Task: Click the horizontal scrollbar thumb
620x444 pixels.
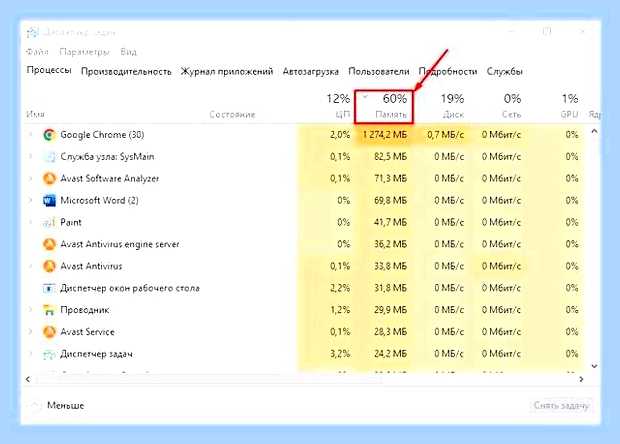Action: [210, 380]
